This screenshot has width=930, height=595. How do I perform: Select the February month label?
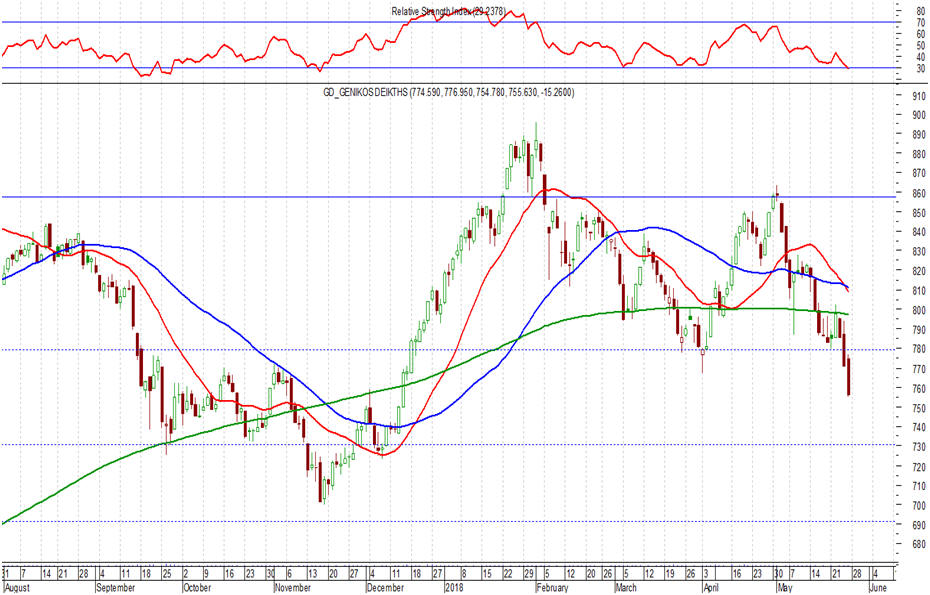552,587
